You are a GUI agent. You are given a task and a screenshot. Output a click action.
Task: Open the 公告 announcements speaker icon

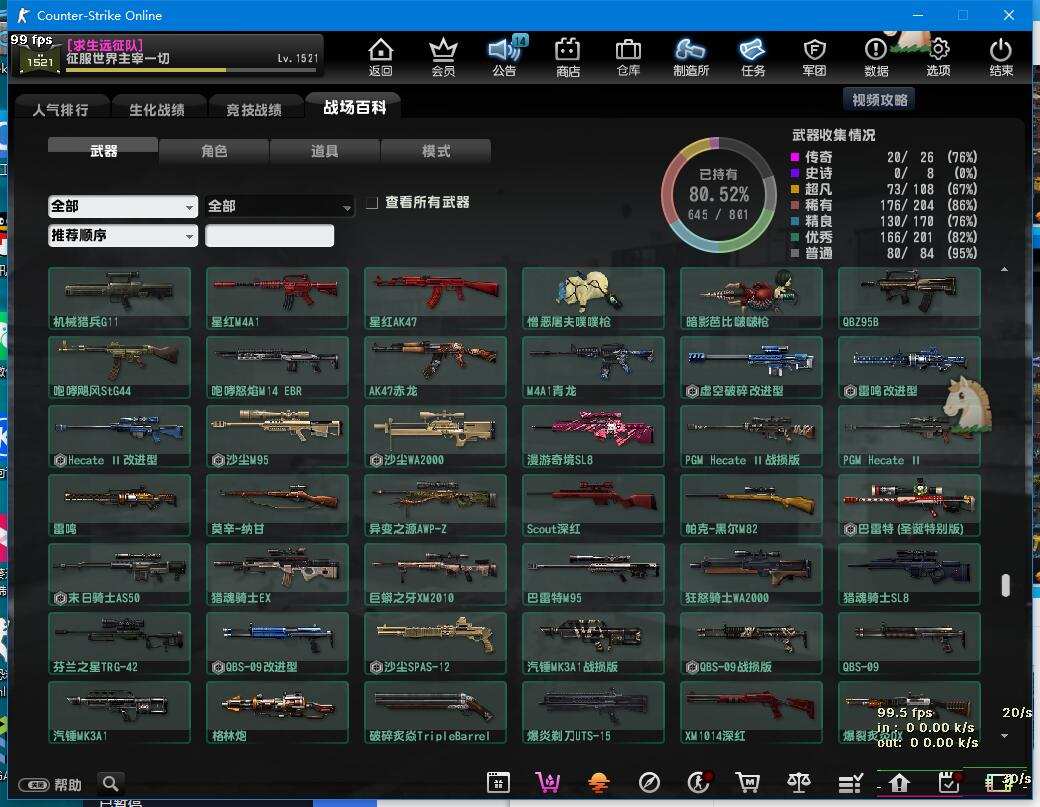click(505, 56)
